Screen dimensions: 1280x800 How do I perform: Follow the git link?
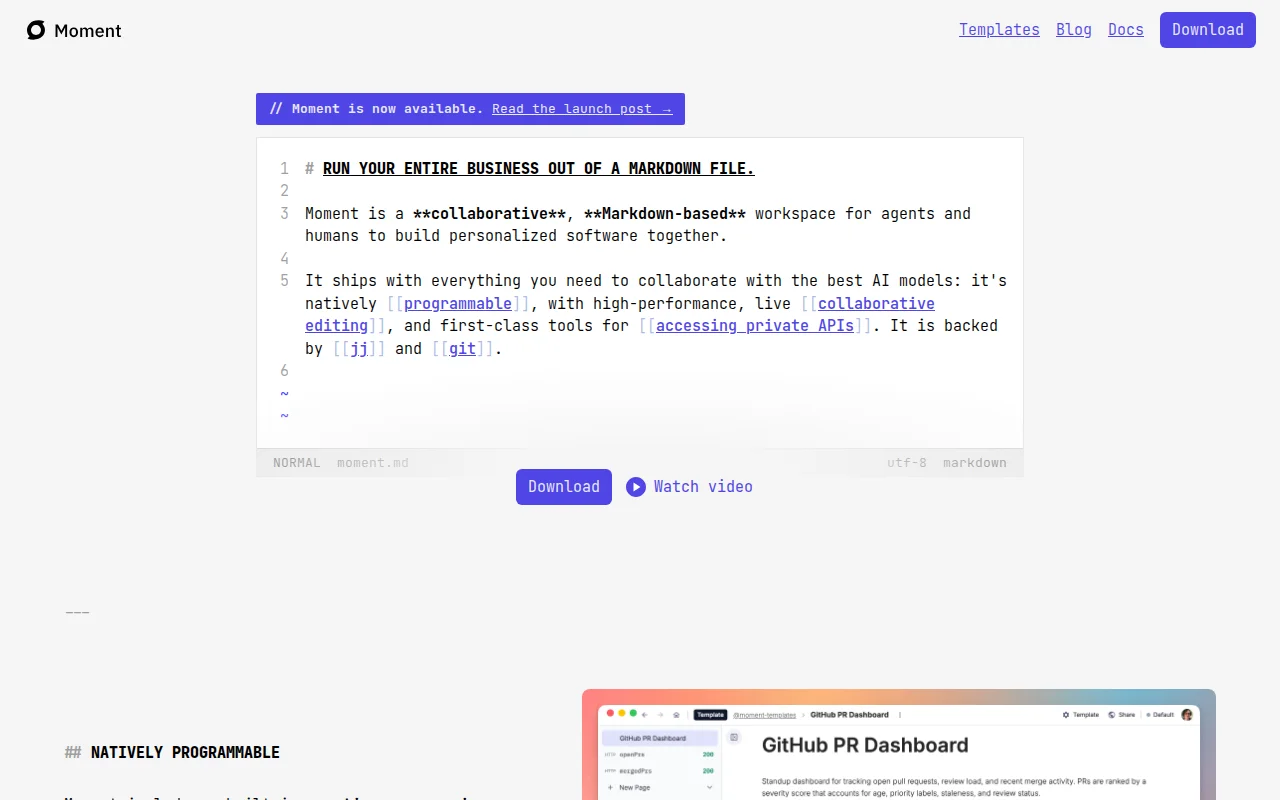pos(463,349)
